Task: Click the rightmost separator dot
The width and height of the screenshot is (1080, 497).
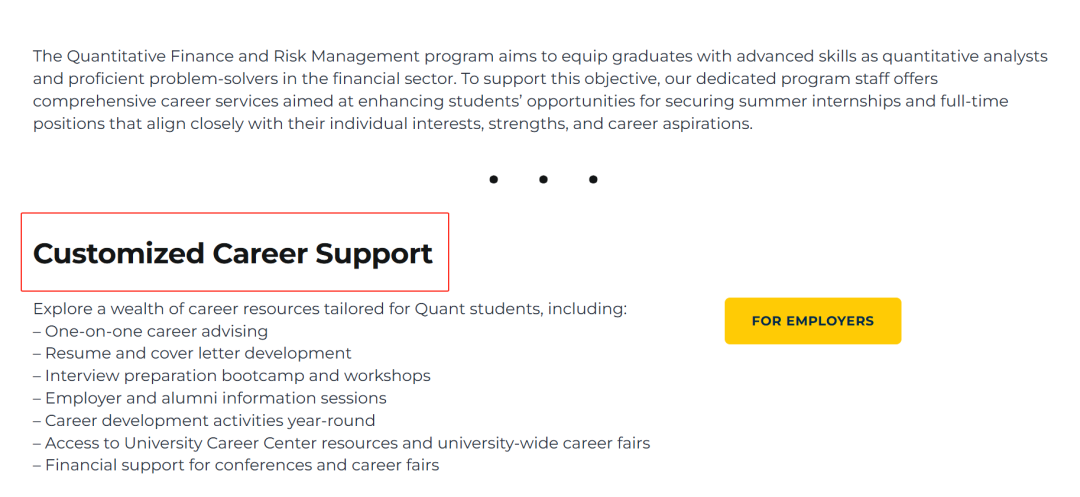Action: pyautogui.click(x=593, y=180)
